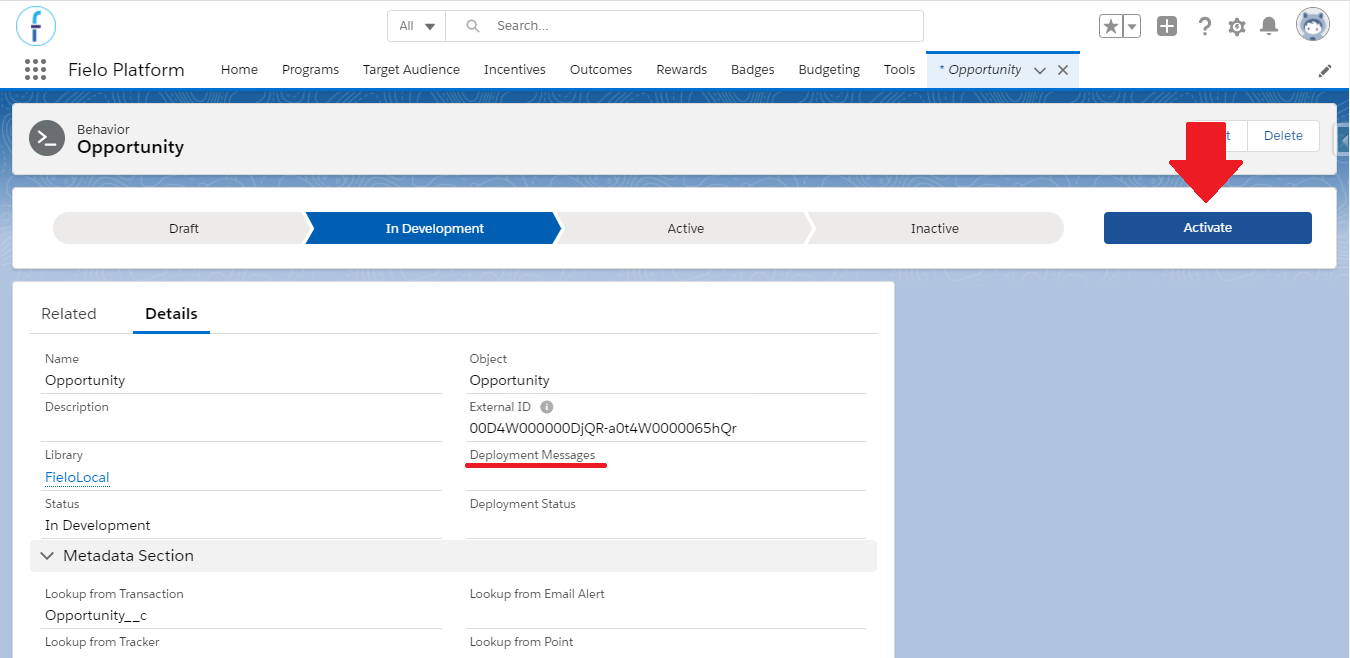Switch to the Related tab
This screenshot has height=658, width=1350.
coord(69,314)
